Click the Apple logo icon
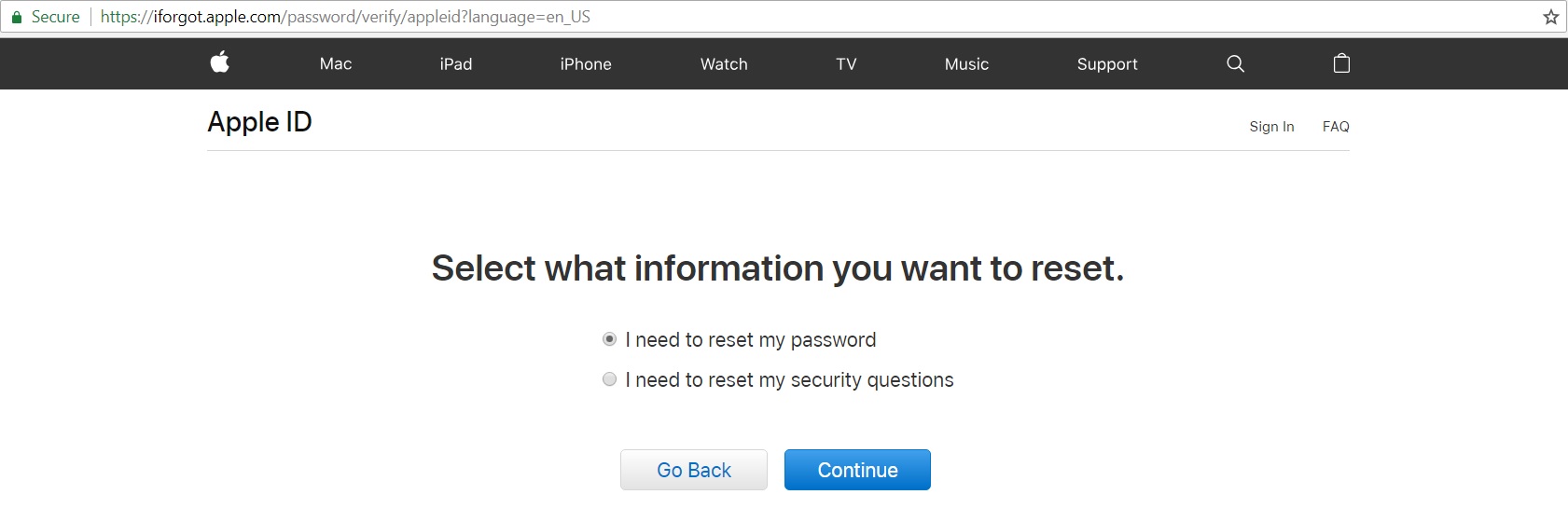This screenshot has width=1568, height=508. [x=220, y=62]
